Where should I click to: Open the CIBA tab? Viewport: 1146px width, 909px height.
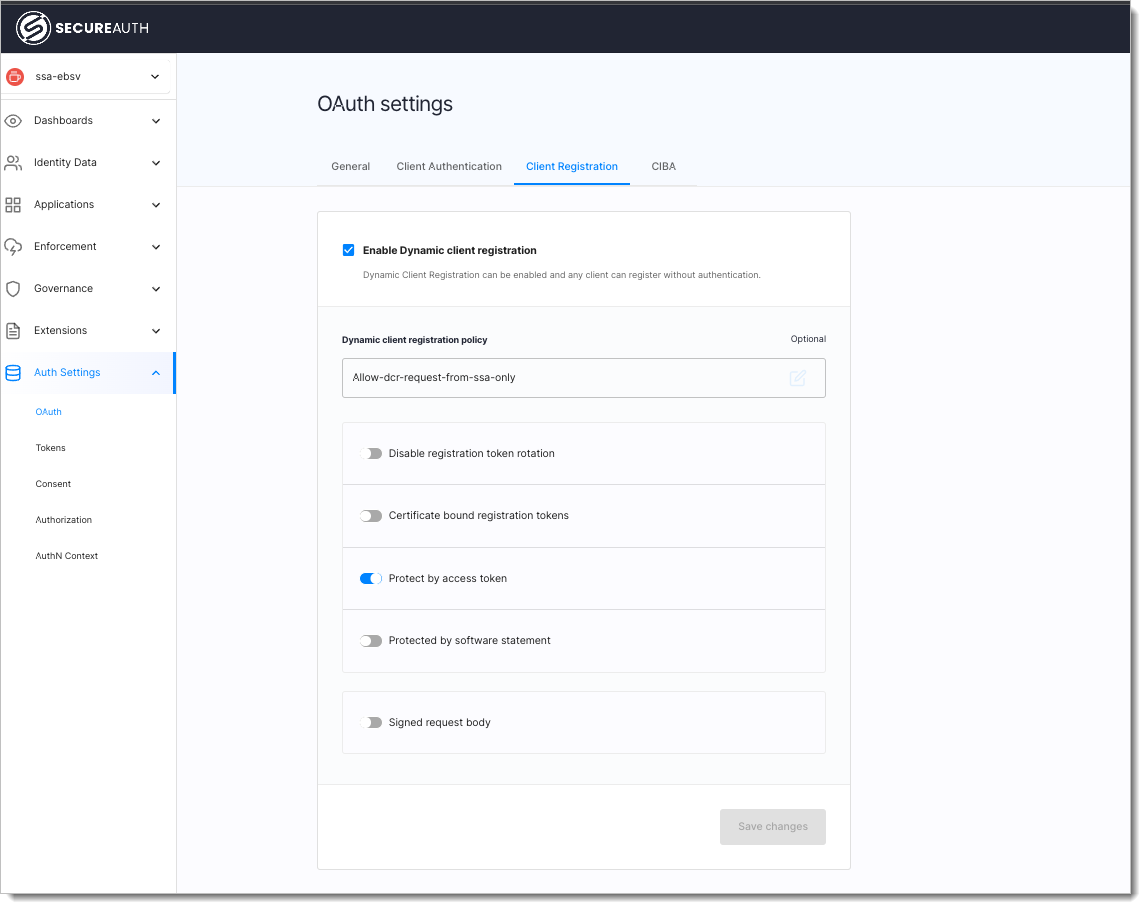(x=664, y=167)
